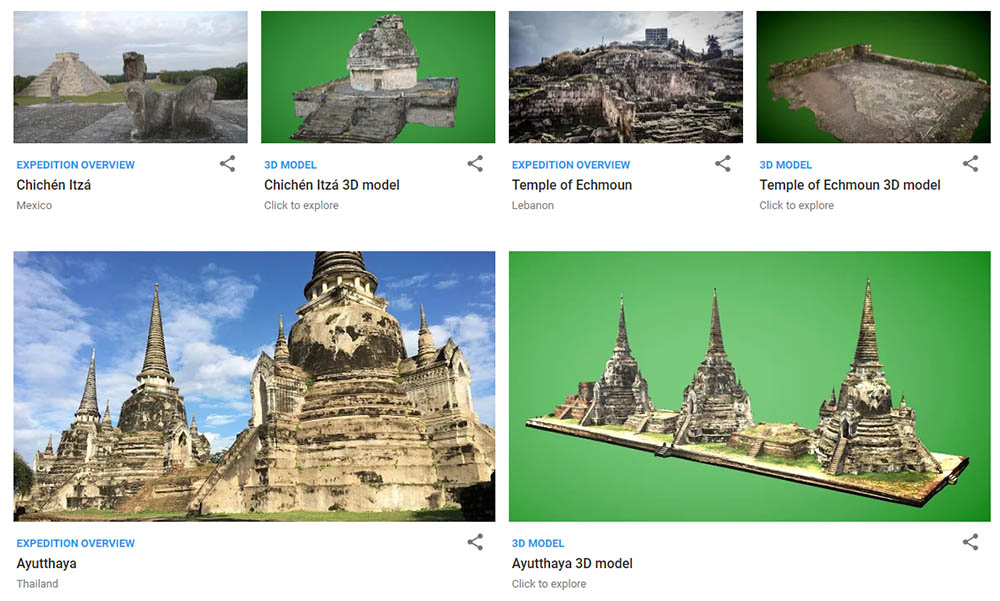Share the Temple of Echmoun 3D model
1000x601 pixels.
click(970, 164)
